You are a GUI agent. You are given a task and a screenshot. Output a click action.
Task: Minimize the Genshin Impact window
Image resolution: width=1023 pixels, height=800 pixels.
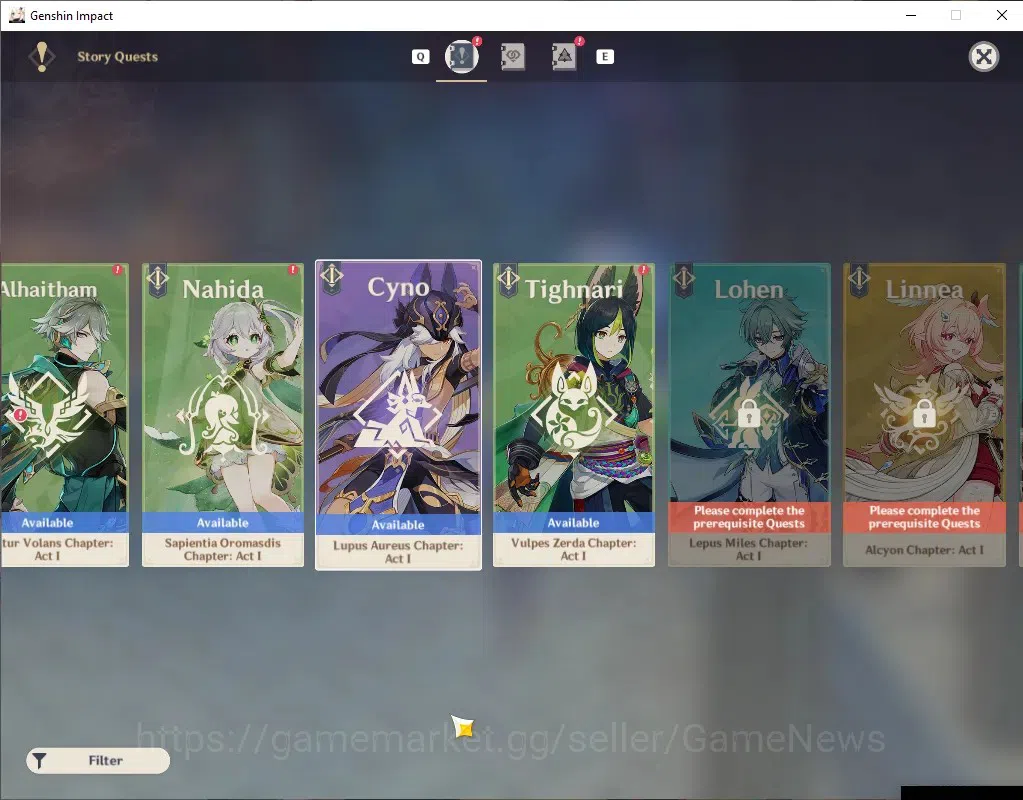click(x=911, y=15)
